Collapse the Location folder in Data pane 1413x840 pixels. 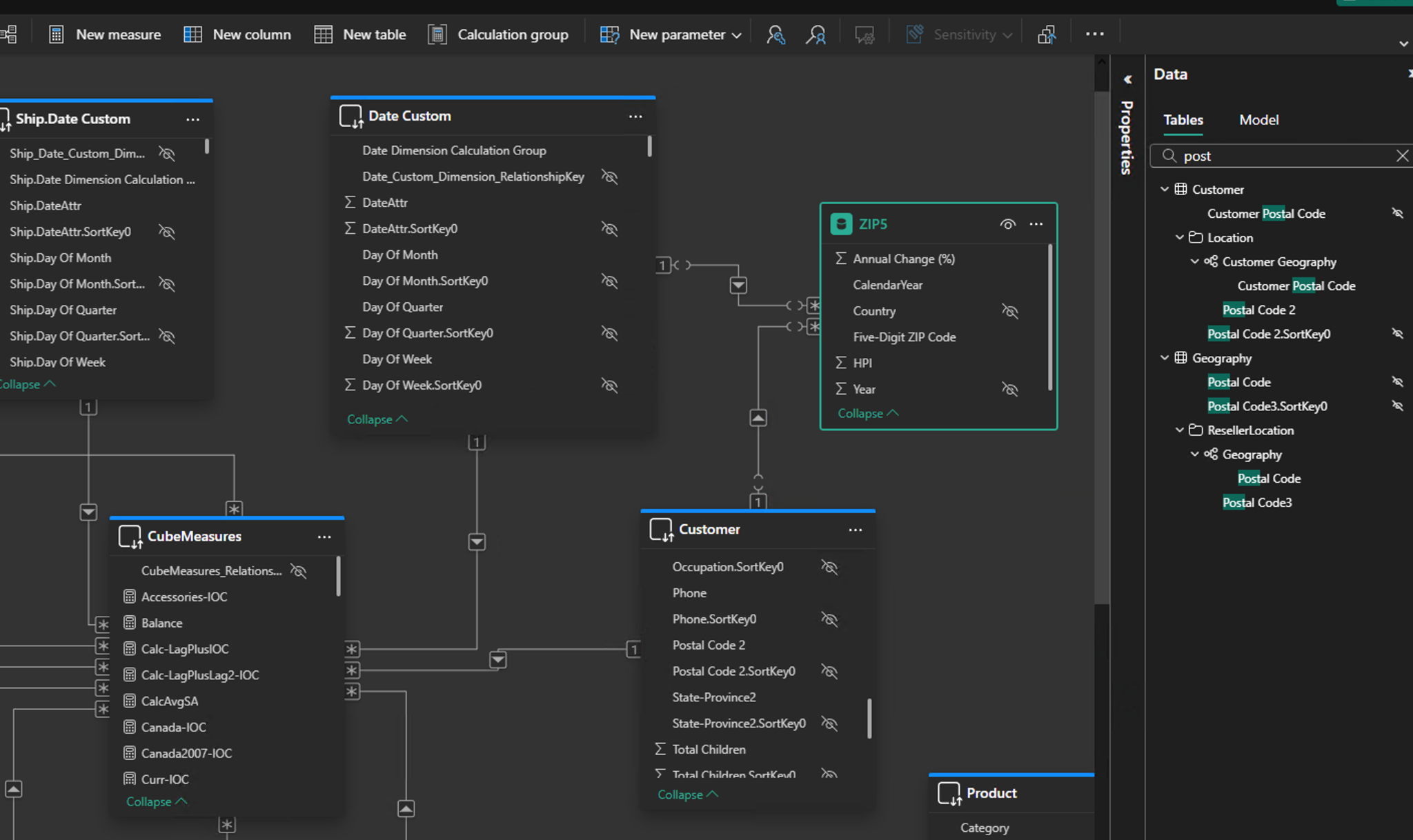pyautogui.click(x=1180, y=237)
